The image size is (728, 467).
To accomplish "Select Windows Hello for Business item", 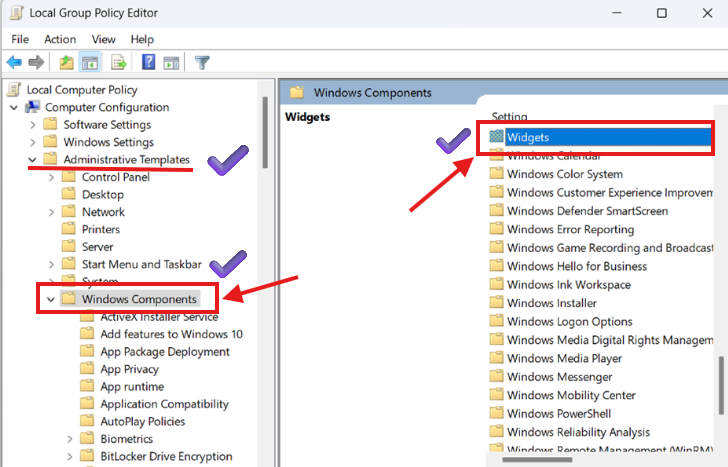I will pyautogui.click(x=568, y=266).
